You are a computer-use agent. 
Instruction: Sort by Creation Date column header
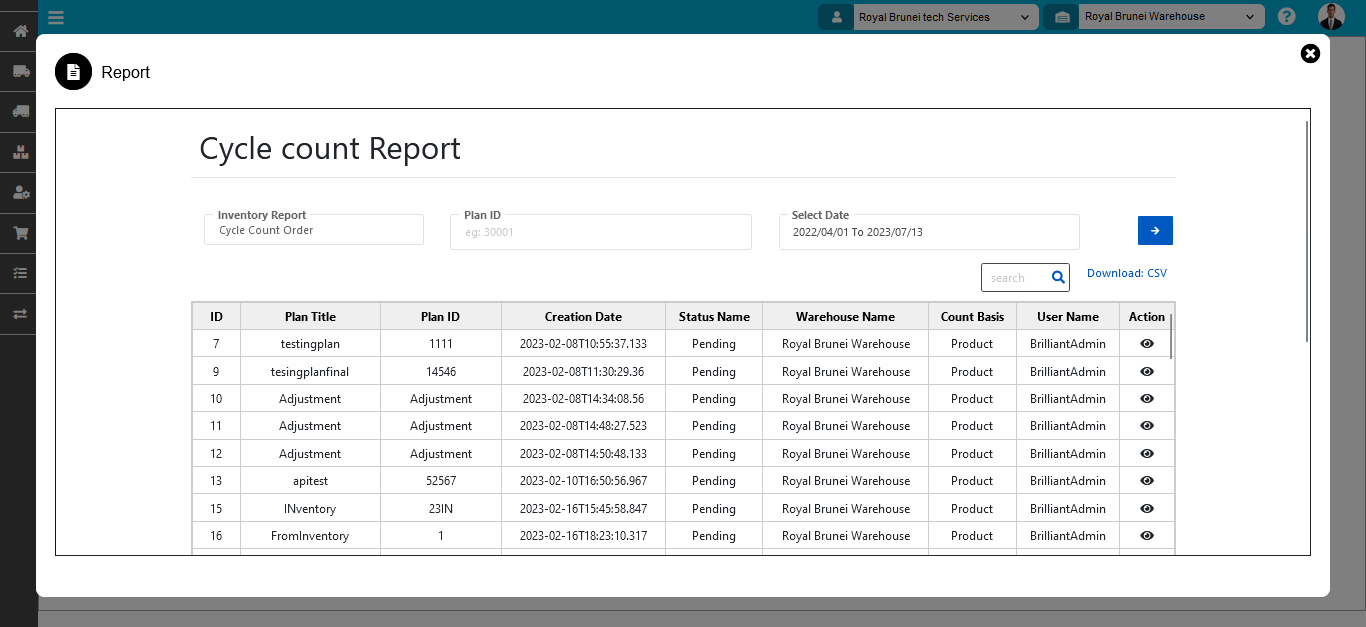pos(583,317)
